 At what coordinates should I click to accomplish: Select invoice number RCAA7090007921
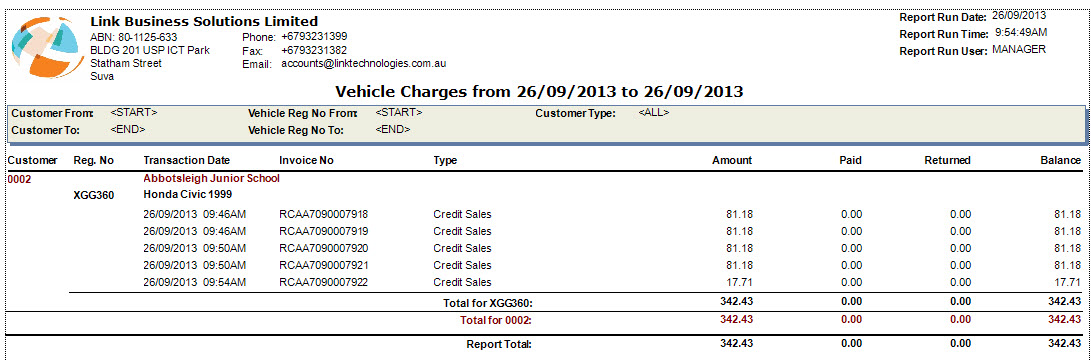click(324, 265)
